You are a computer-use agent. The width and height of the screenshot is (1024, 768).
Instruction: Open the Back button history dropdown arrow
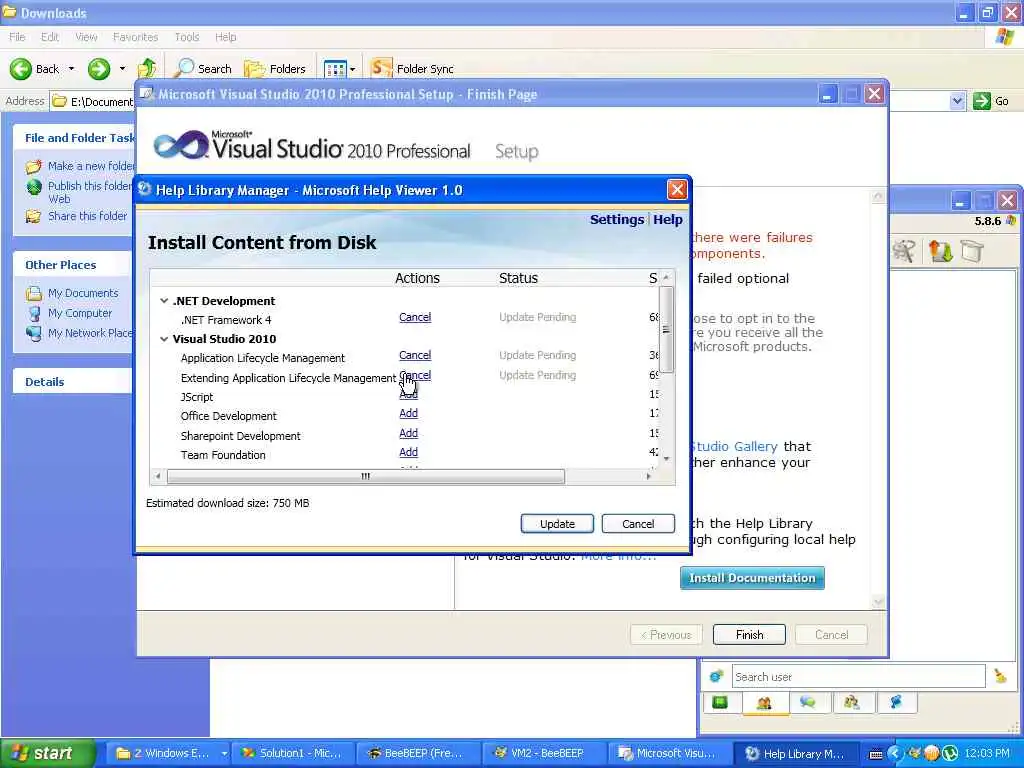pyautogui.click(x=71, y=69)
